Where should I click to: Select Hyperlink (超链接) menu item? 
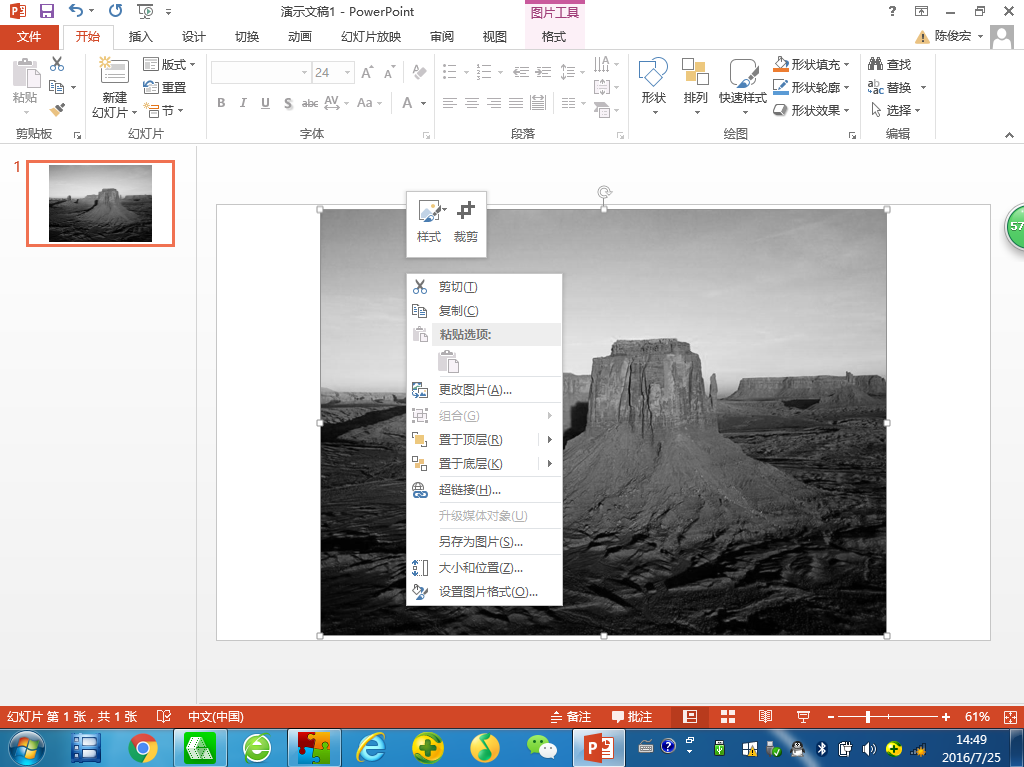point(484,490)
